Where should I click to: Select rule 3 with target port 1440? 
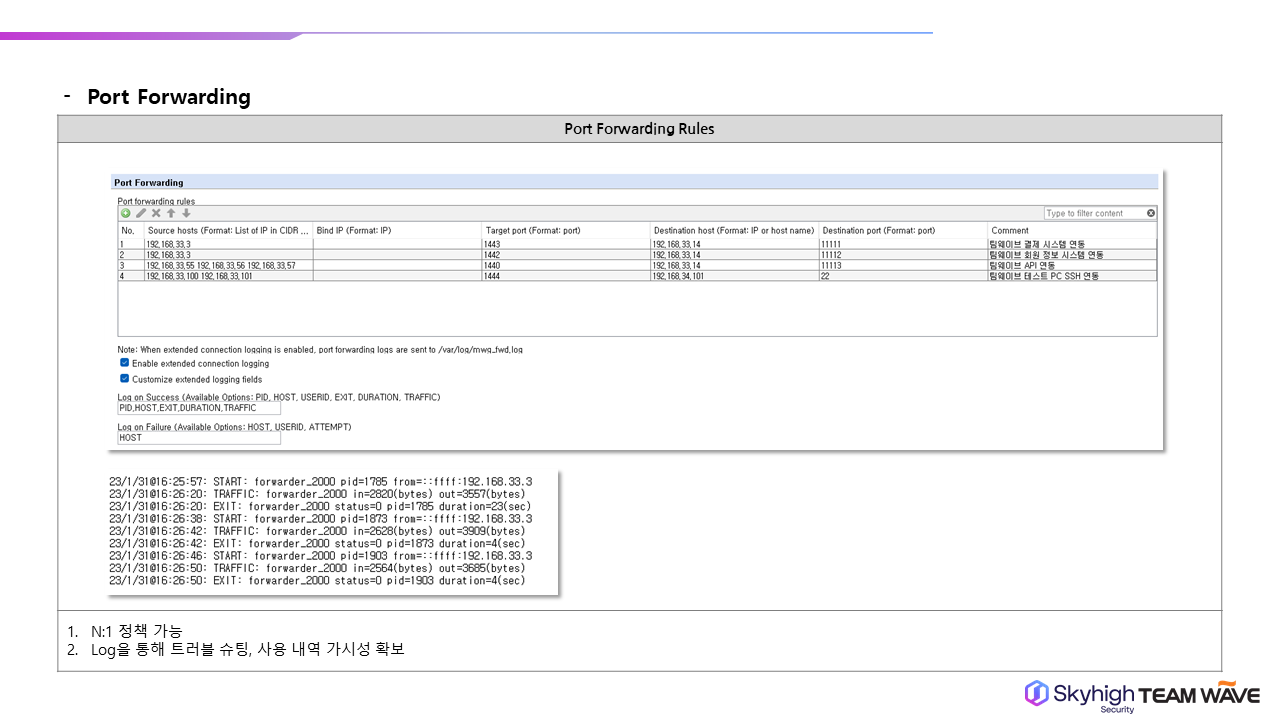coord(564,266)
